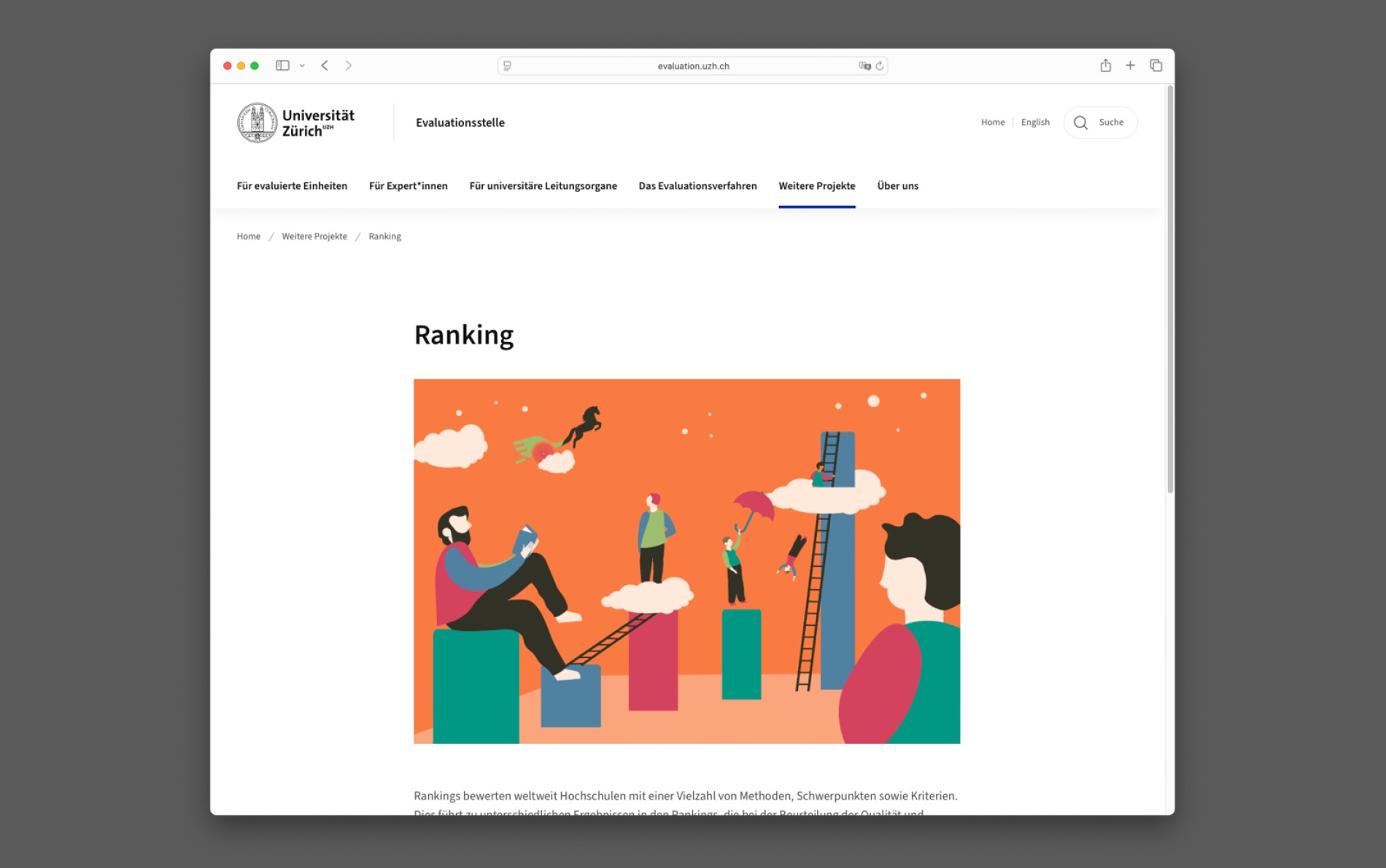Screen dimensions: 1386x868
Task: Open the Das Evaluationsverfahren menu
Action: tap(697, 186)
